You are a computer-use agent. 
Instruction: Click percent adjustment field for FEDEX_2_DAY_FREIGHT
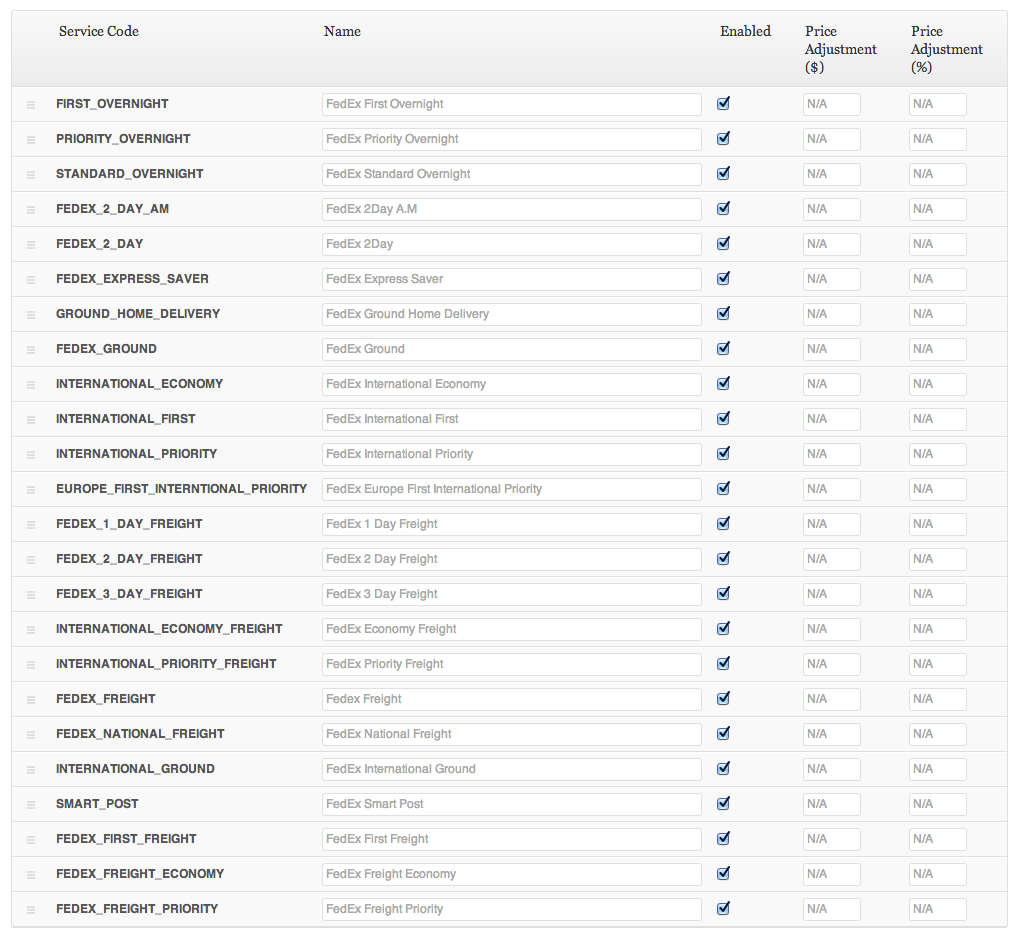tap(937, 559)
